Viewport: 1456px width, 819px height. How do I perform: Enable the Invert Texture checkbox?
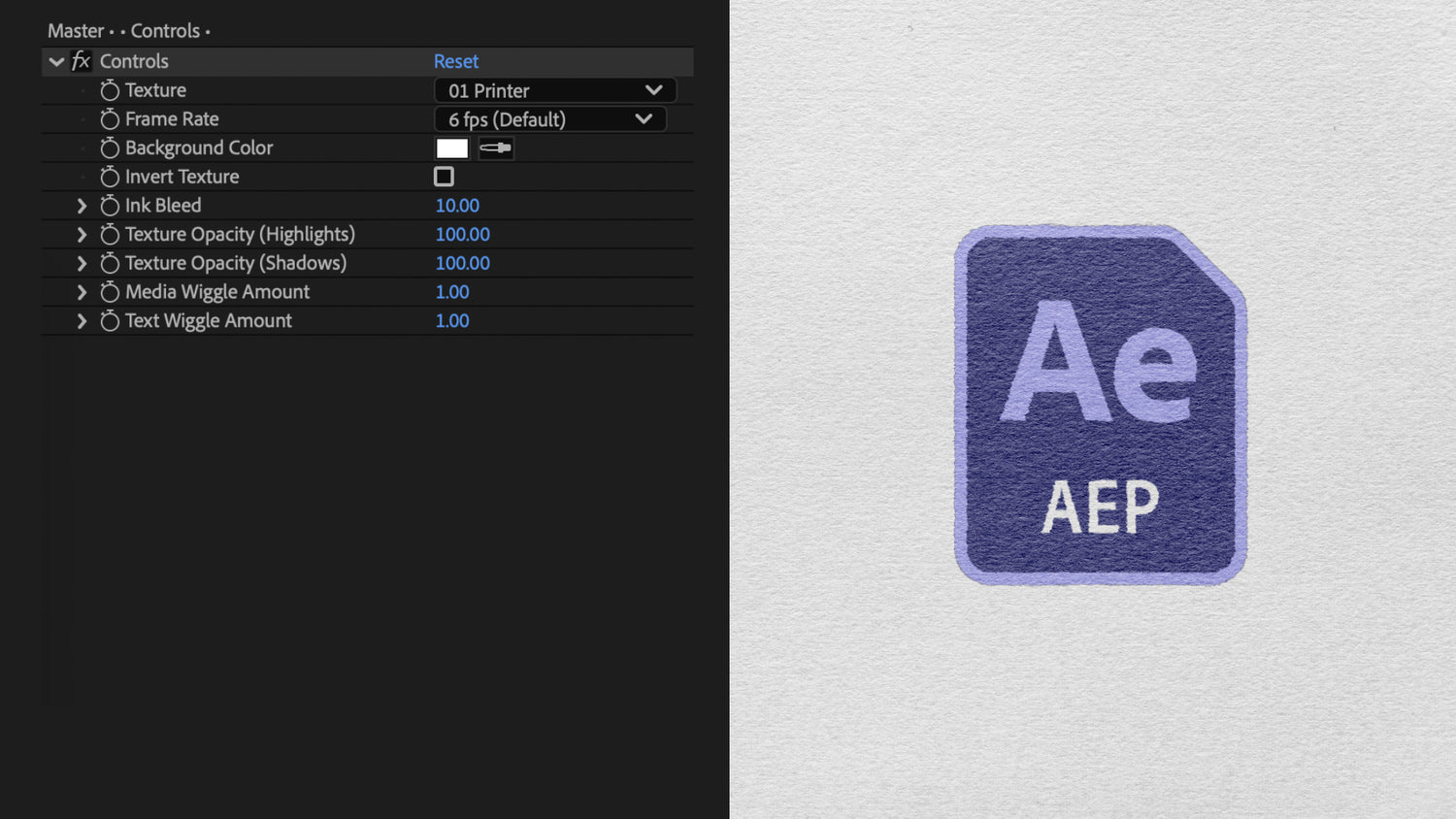click(444, 176)
